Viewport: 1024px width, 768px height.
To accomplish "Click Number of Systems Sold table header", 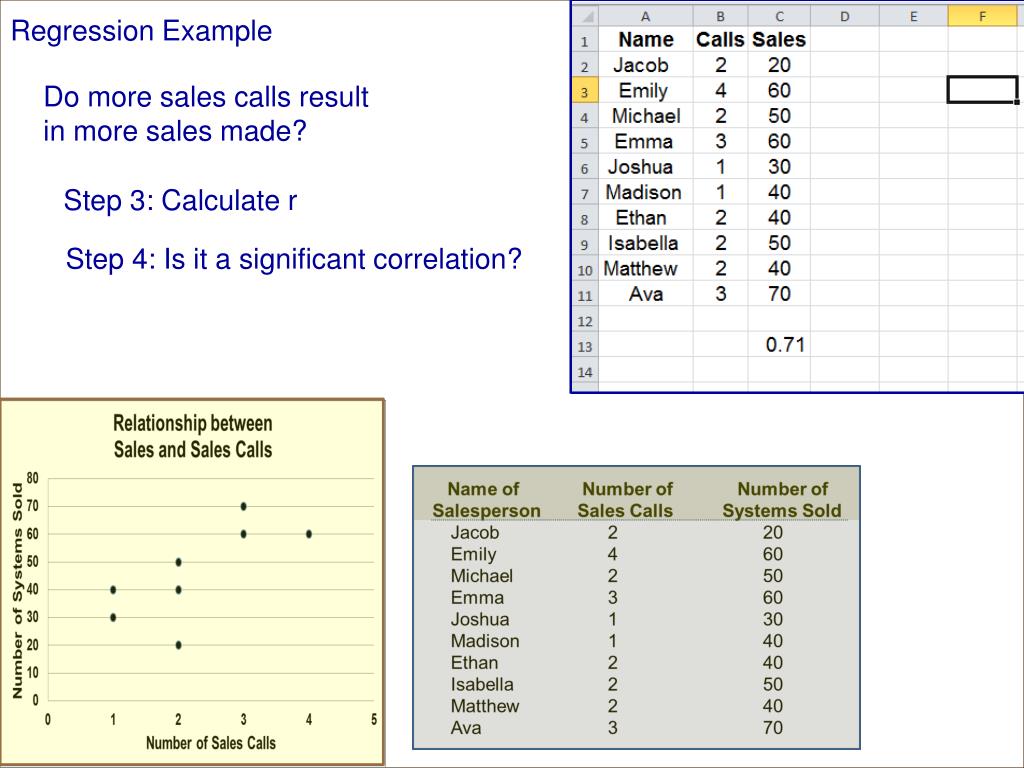I will [782, 500].
